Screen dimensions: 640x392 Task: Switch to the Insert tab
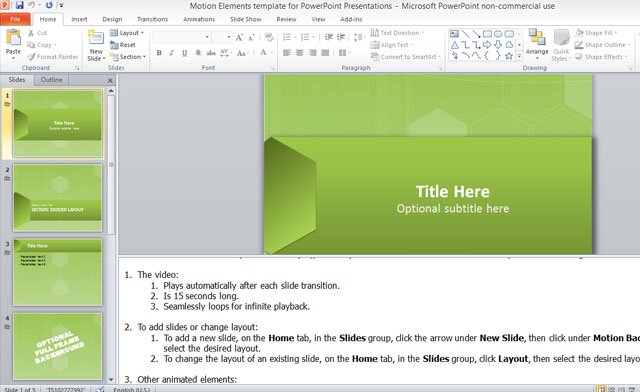pos(79,19)
